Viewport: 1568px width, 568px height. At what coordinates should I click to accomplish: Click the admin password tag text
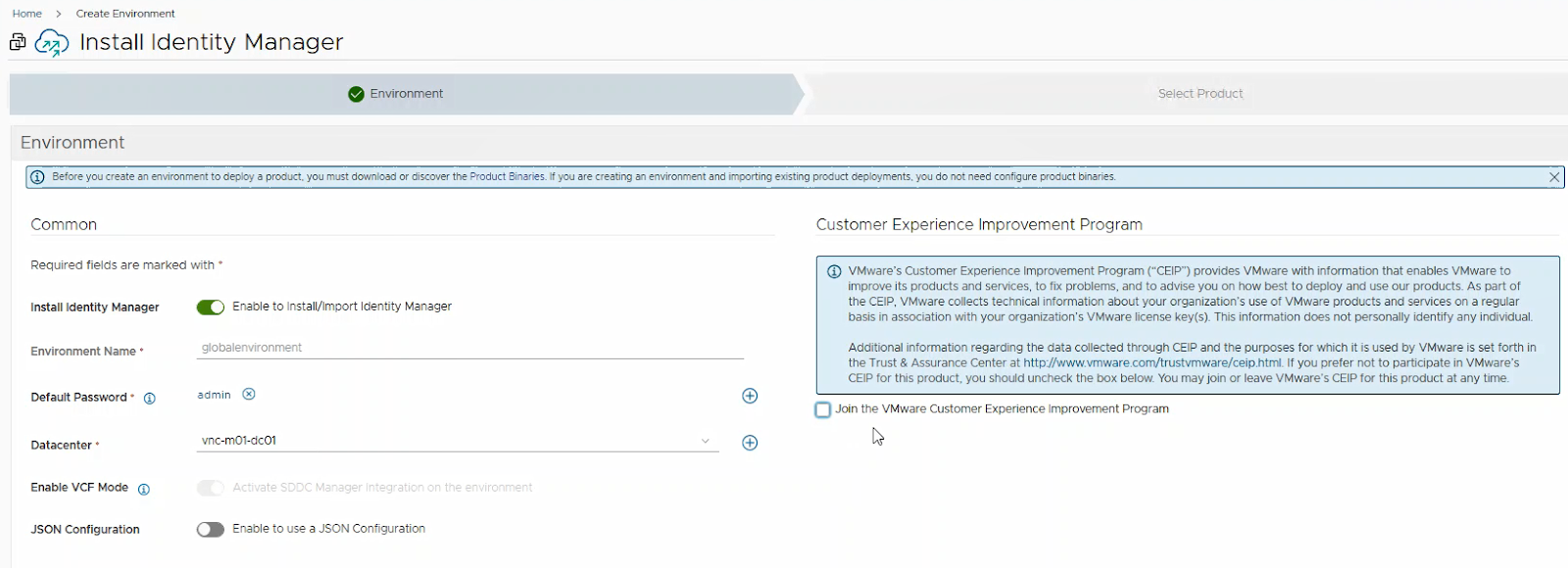pos(214,395)
